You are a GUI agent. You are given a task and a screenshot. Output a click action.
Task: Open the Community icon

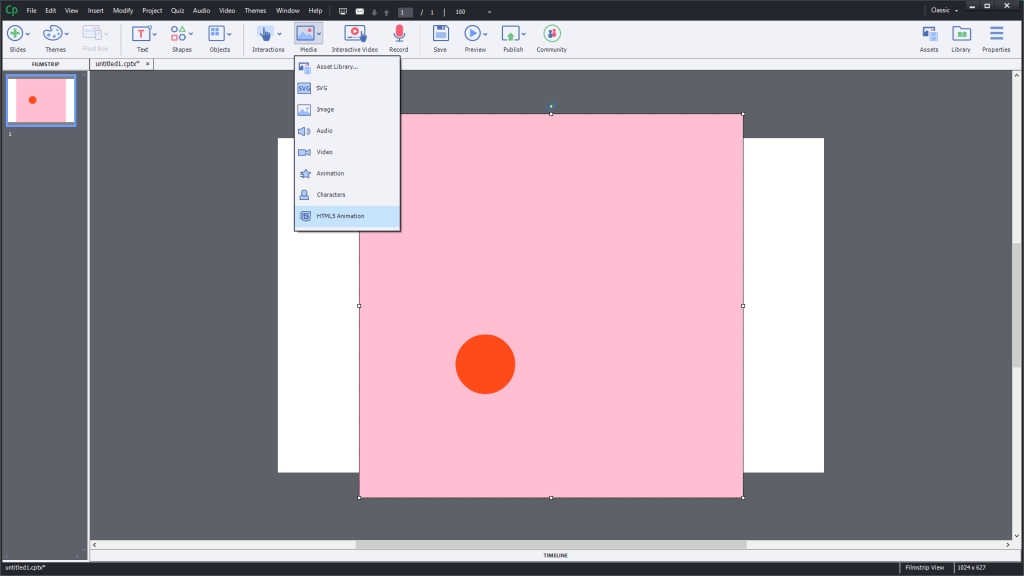click(x=551, y=34)
